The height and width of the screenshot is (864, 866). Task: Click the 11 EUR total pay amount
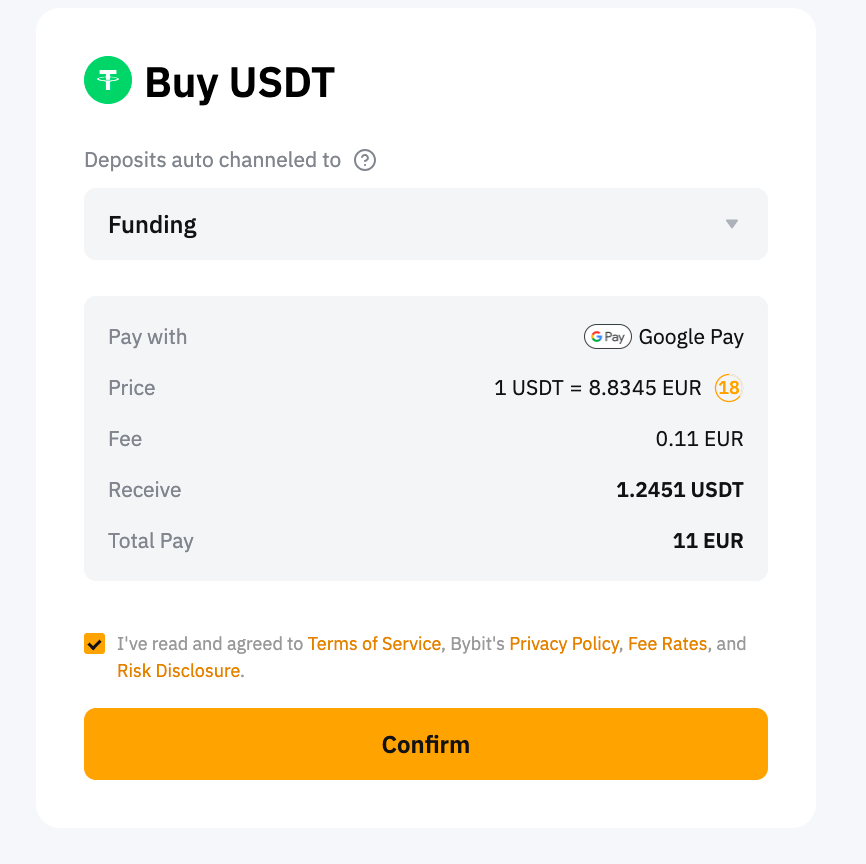(x=708, y=541)
